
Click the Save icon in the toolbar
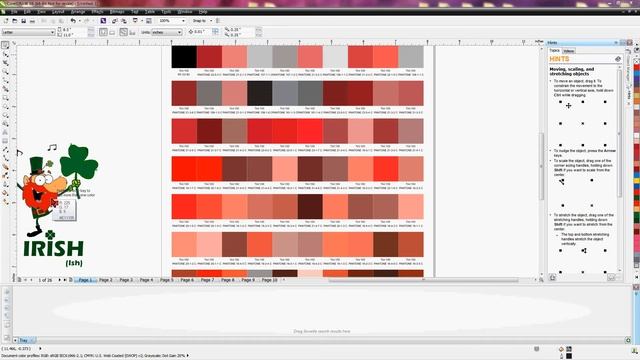click(24, 21)
